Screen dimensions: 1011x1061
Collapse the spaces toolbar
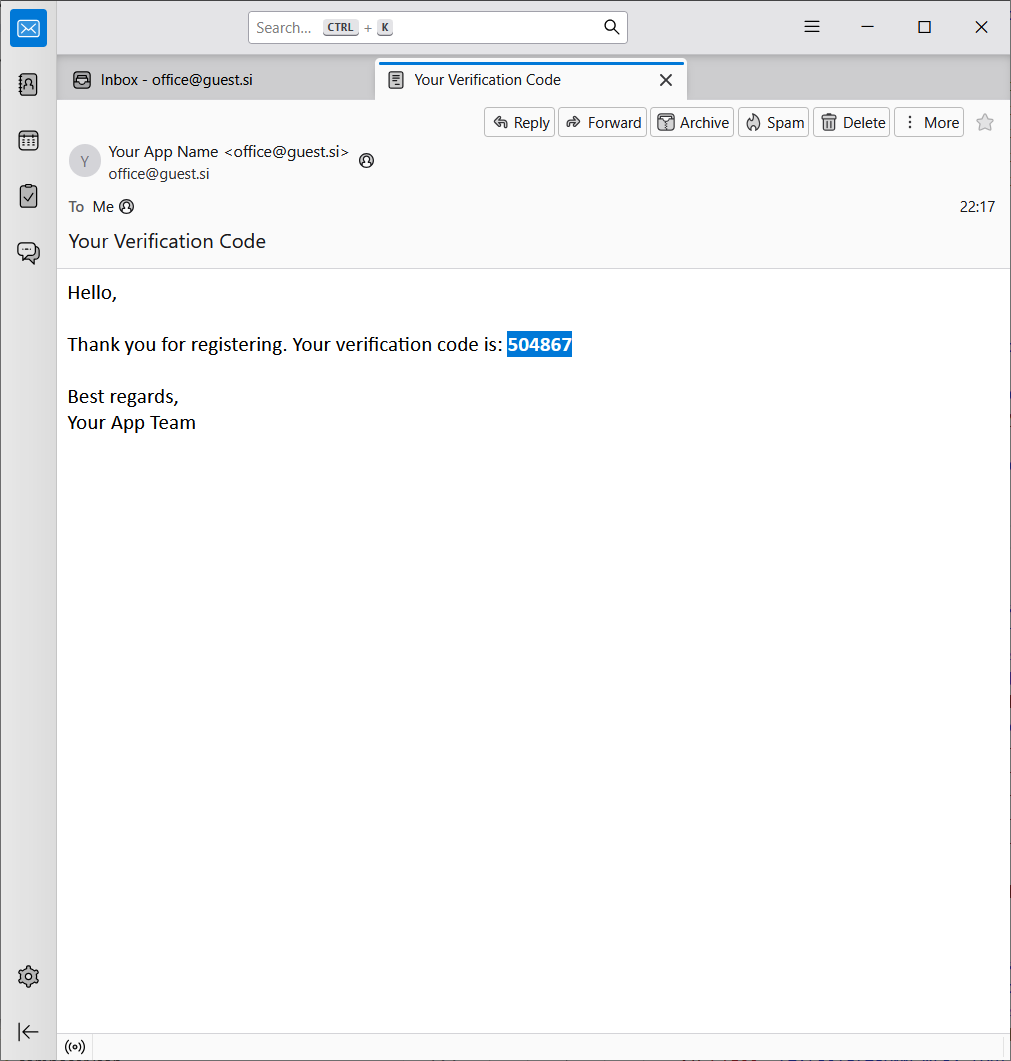[28, 1031]
